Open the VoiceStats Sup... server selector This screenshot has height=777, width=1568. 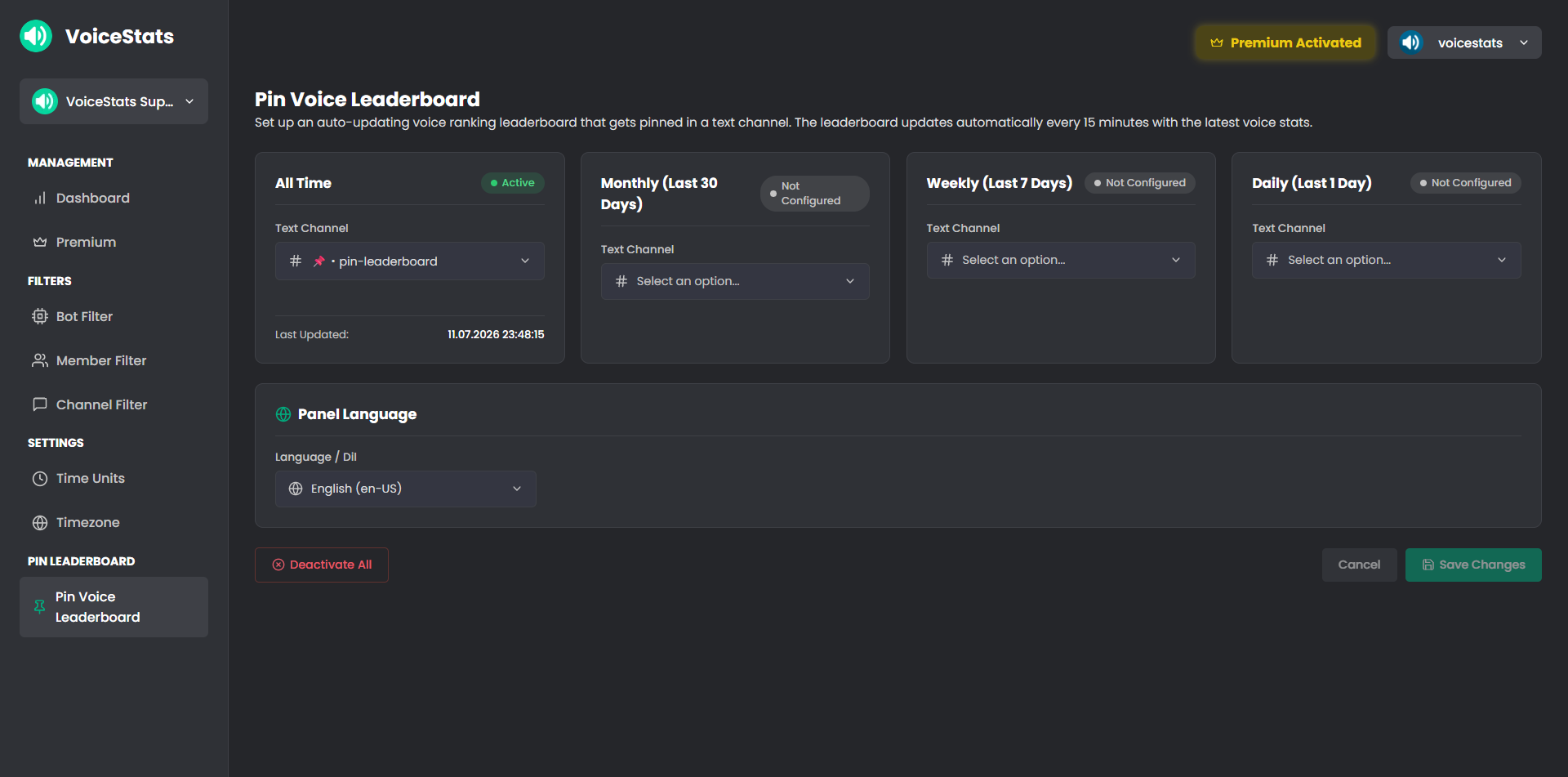(x=114, y=101)
